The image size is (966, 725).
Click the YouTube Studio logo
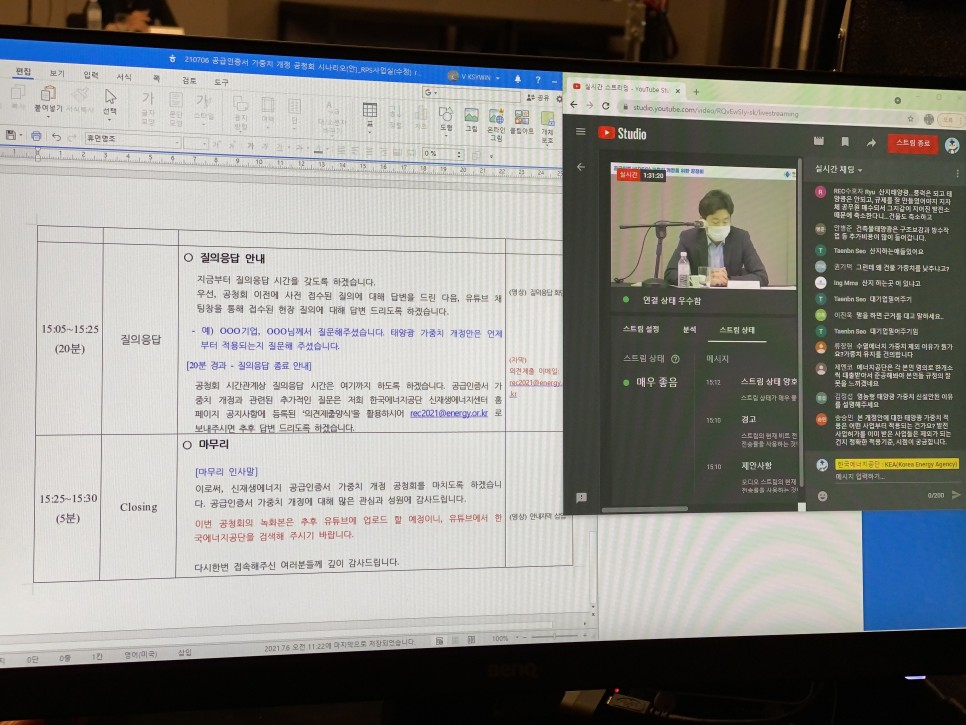622,133
